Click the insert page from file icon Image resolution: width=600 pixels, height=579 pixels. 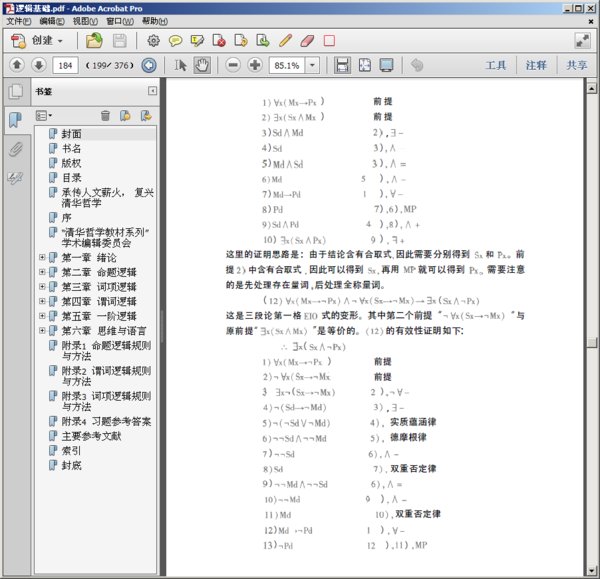click(x=241, y=40)
